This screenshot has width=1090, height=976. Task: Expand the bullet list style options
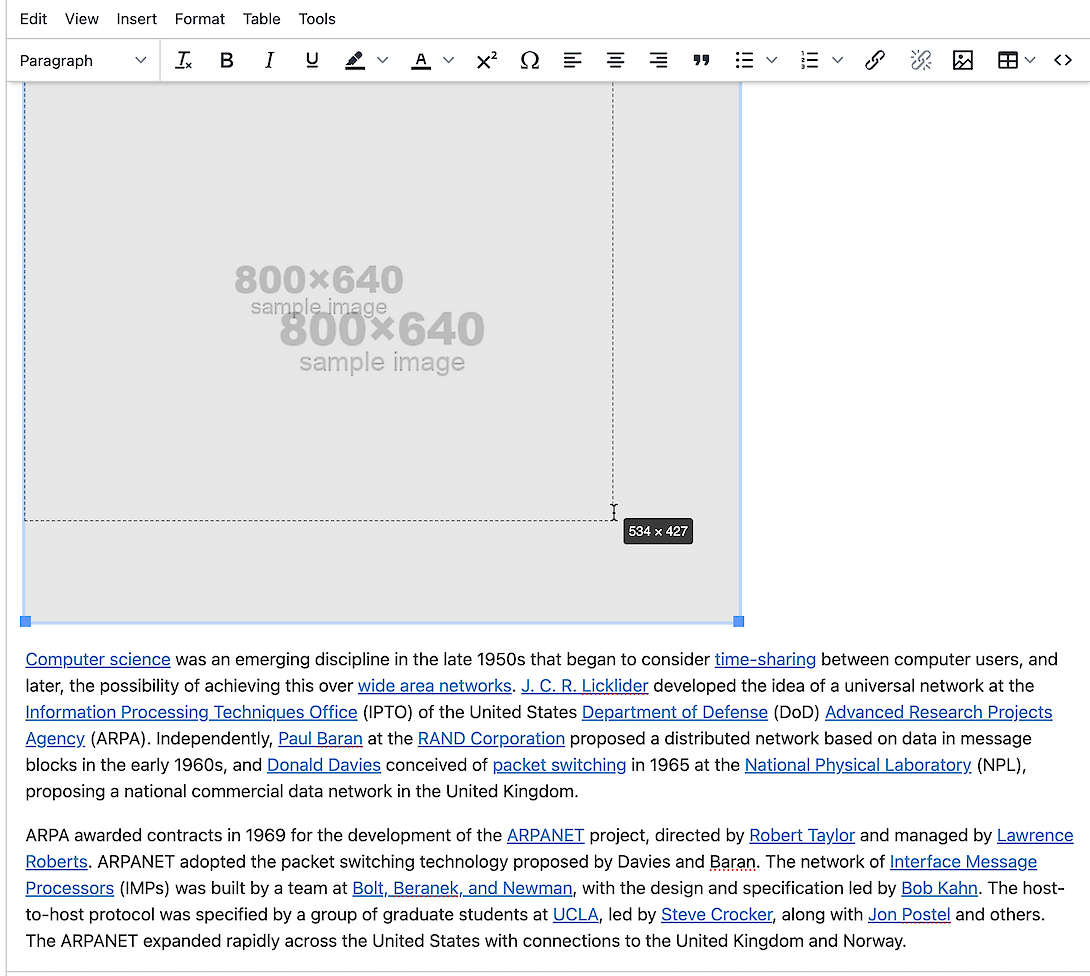[x=772, y=61]
